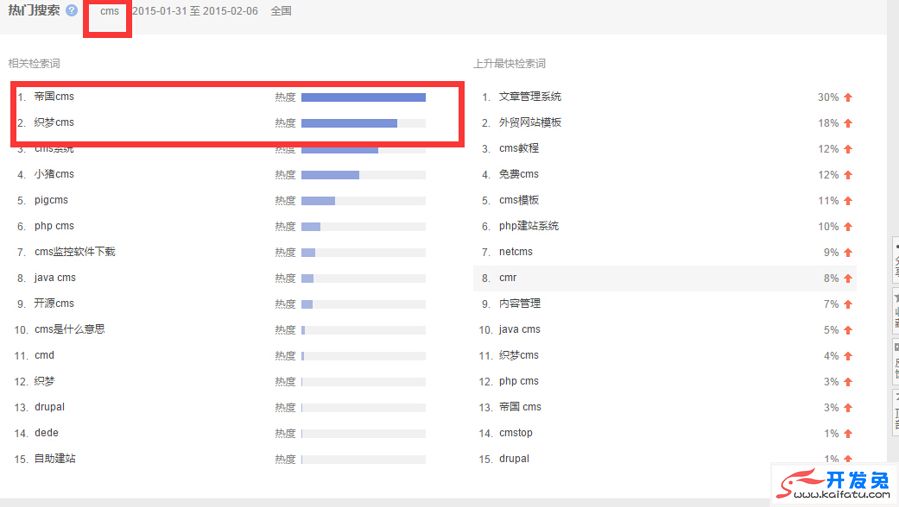Click cms模板 in rising terms
This screenshot has height=507, width=899.
[x=519, y=200]
